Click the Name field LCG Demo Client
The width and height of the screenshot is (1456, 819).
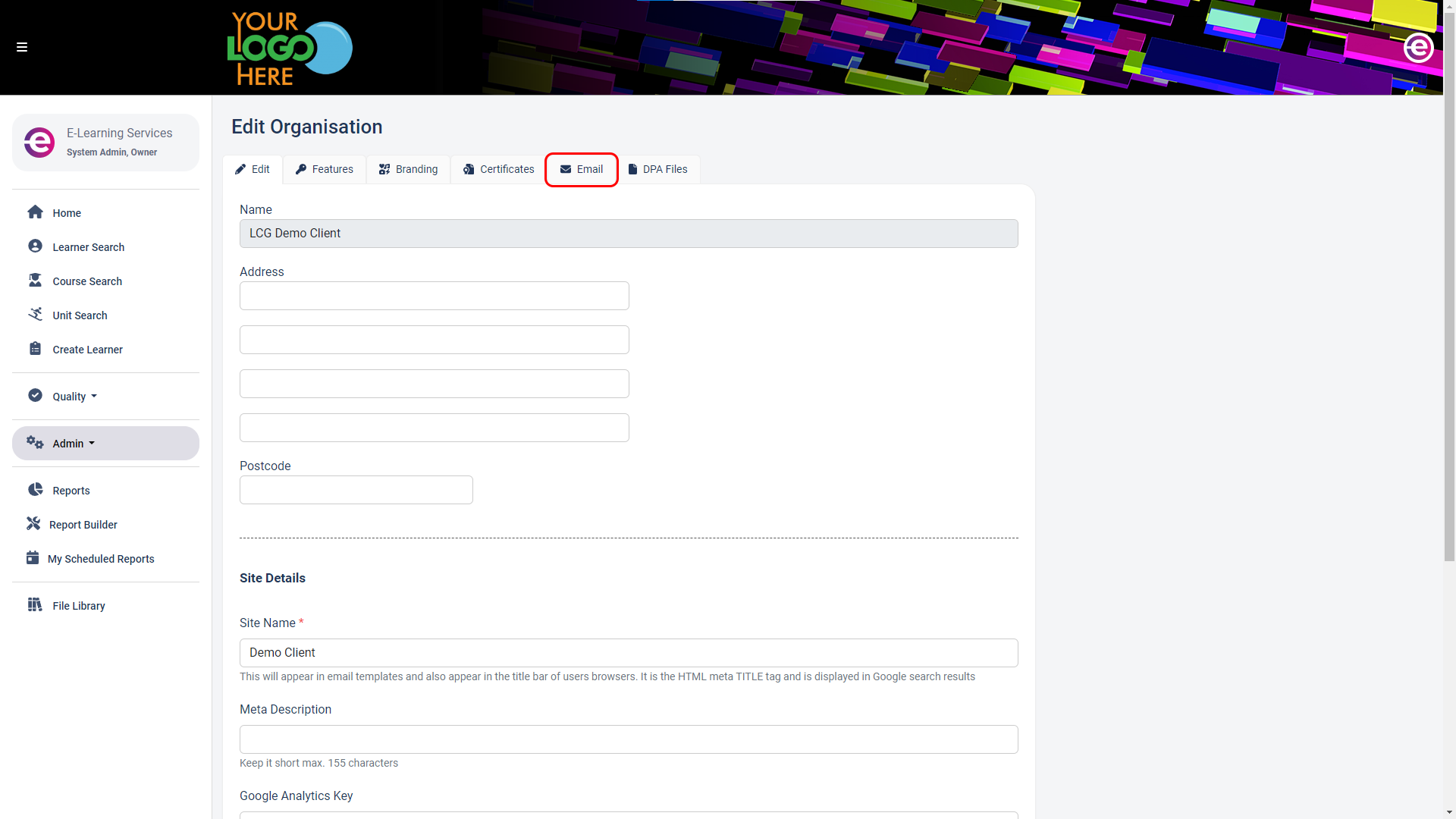pyautogui.click(x=629, y=234)
